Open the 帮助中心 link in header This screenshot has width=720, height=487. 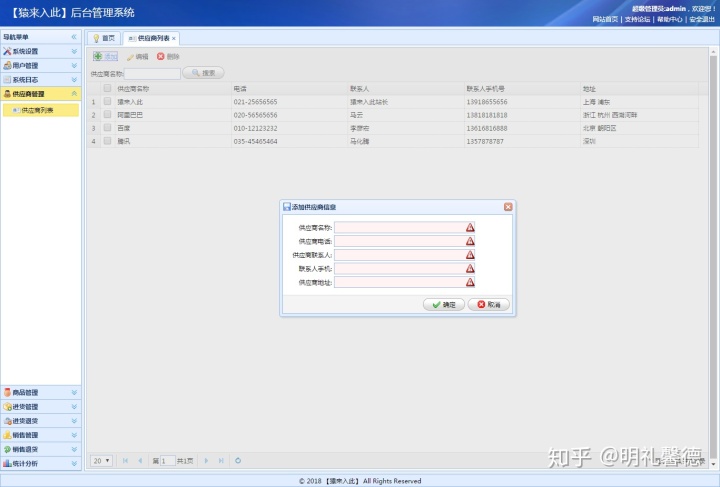[x=669, y=19]
